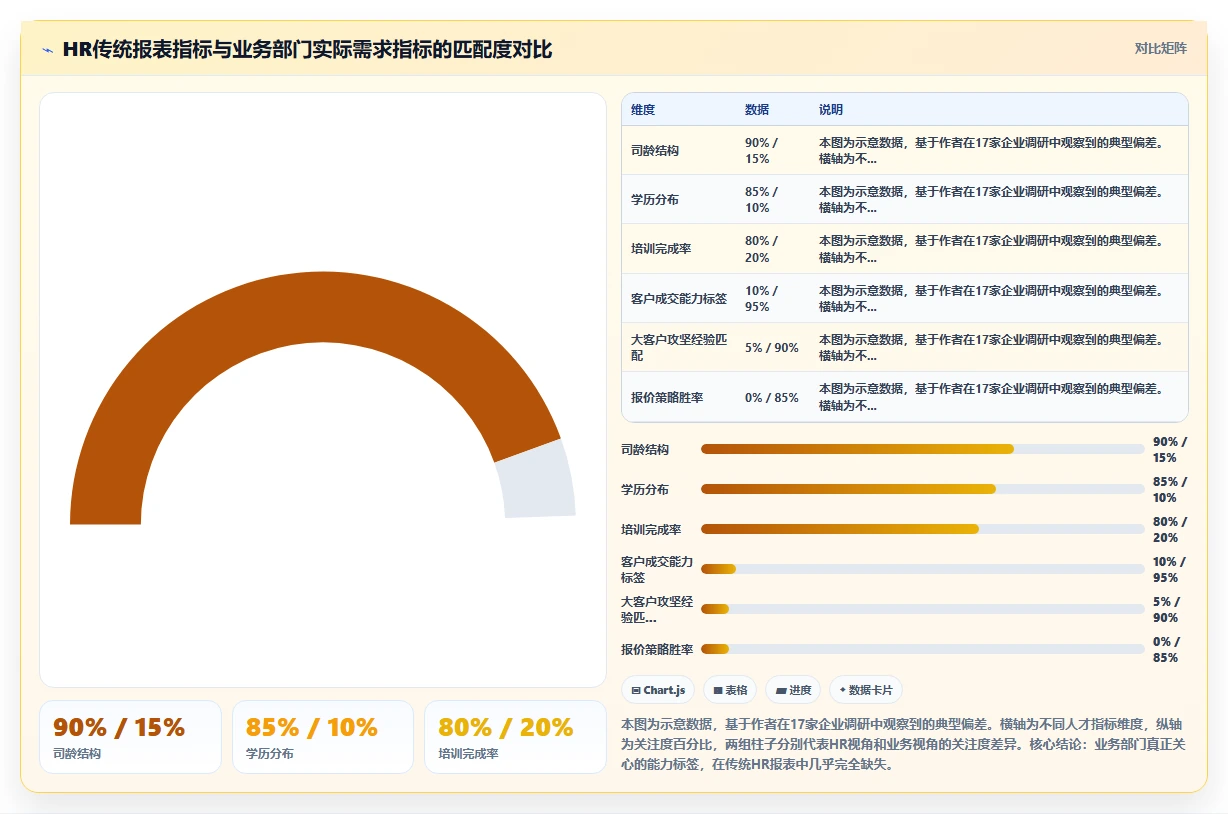Select the 大客户攻坚经验匹配 table cell
This screenshot has height=814, width=1228.
point(679,348)
